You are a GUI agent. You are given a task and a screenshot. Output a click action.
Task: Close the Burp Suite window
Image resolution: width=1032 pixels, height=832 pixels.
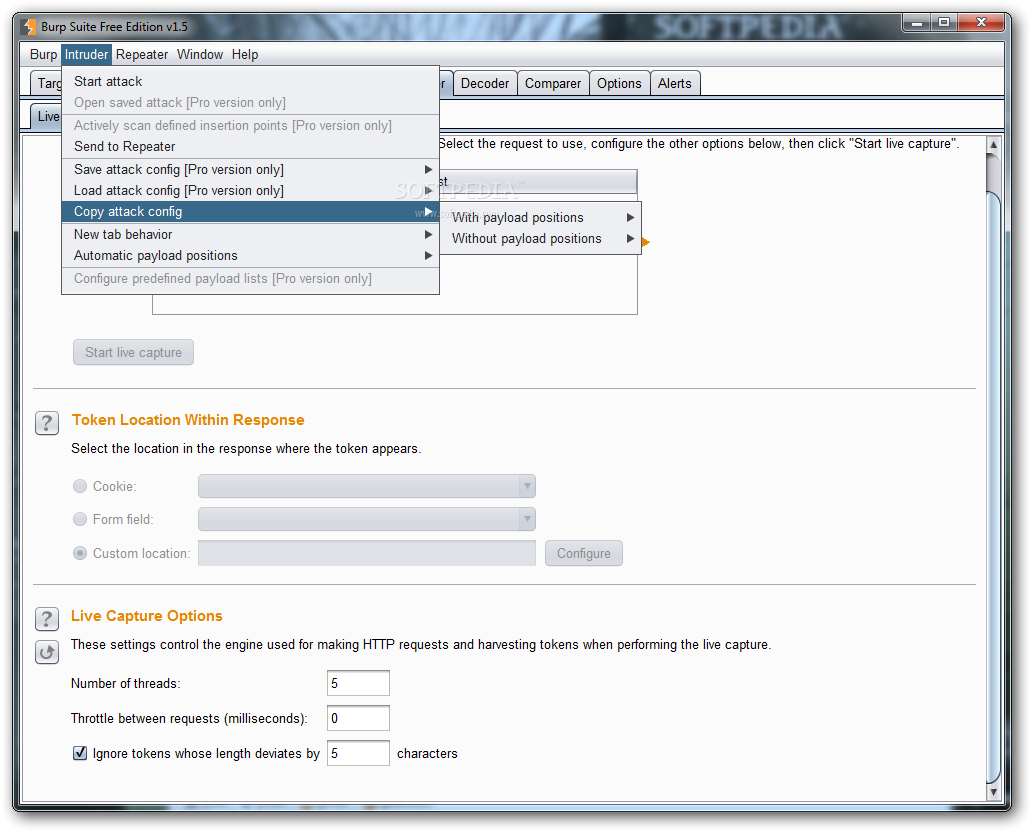click(981, 23)
